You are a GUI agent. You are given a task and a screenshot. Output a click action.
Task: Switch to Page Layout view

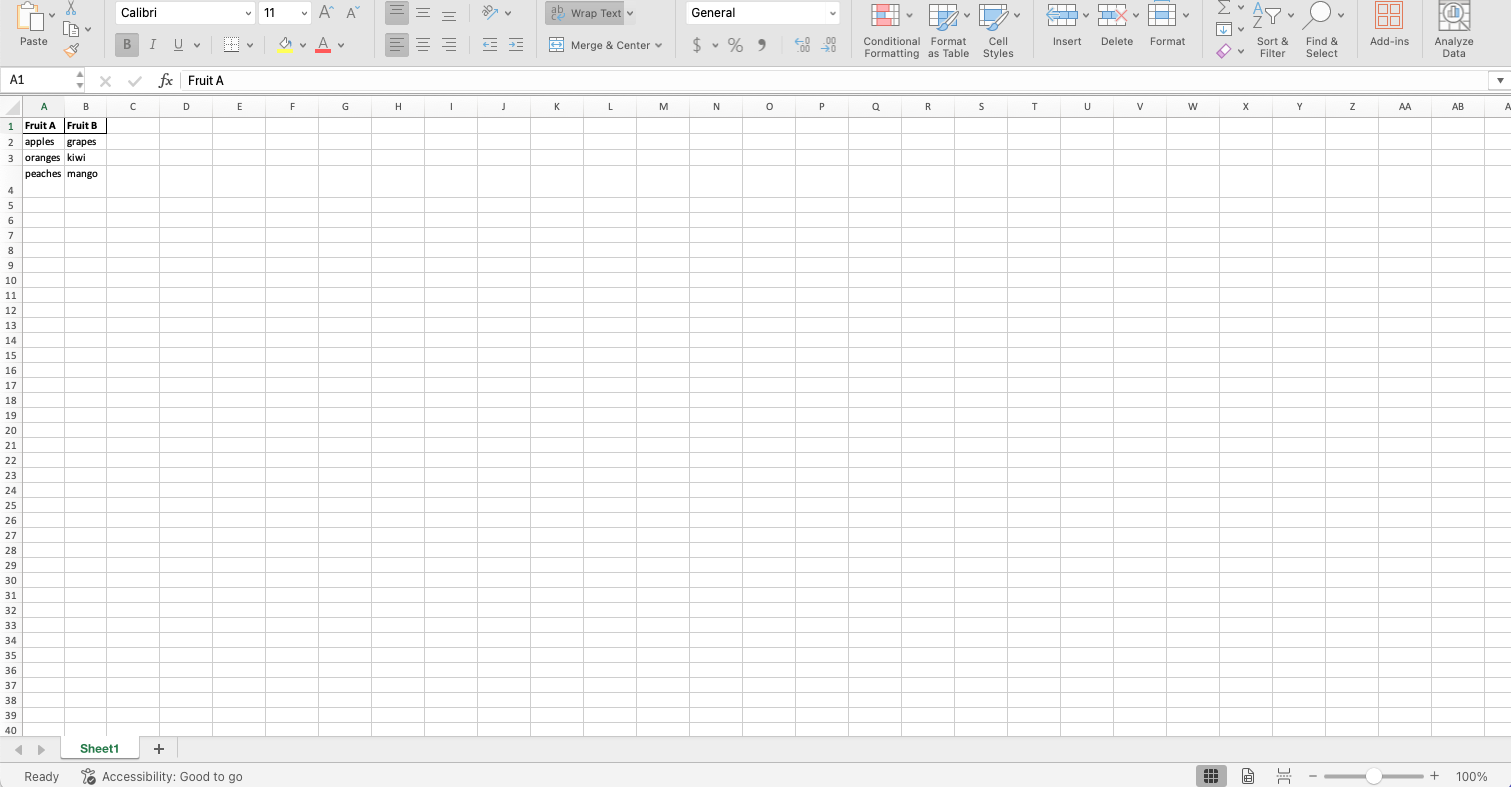pos(1247,776)
